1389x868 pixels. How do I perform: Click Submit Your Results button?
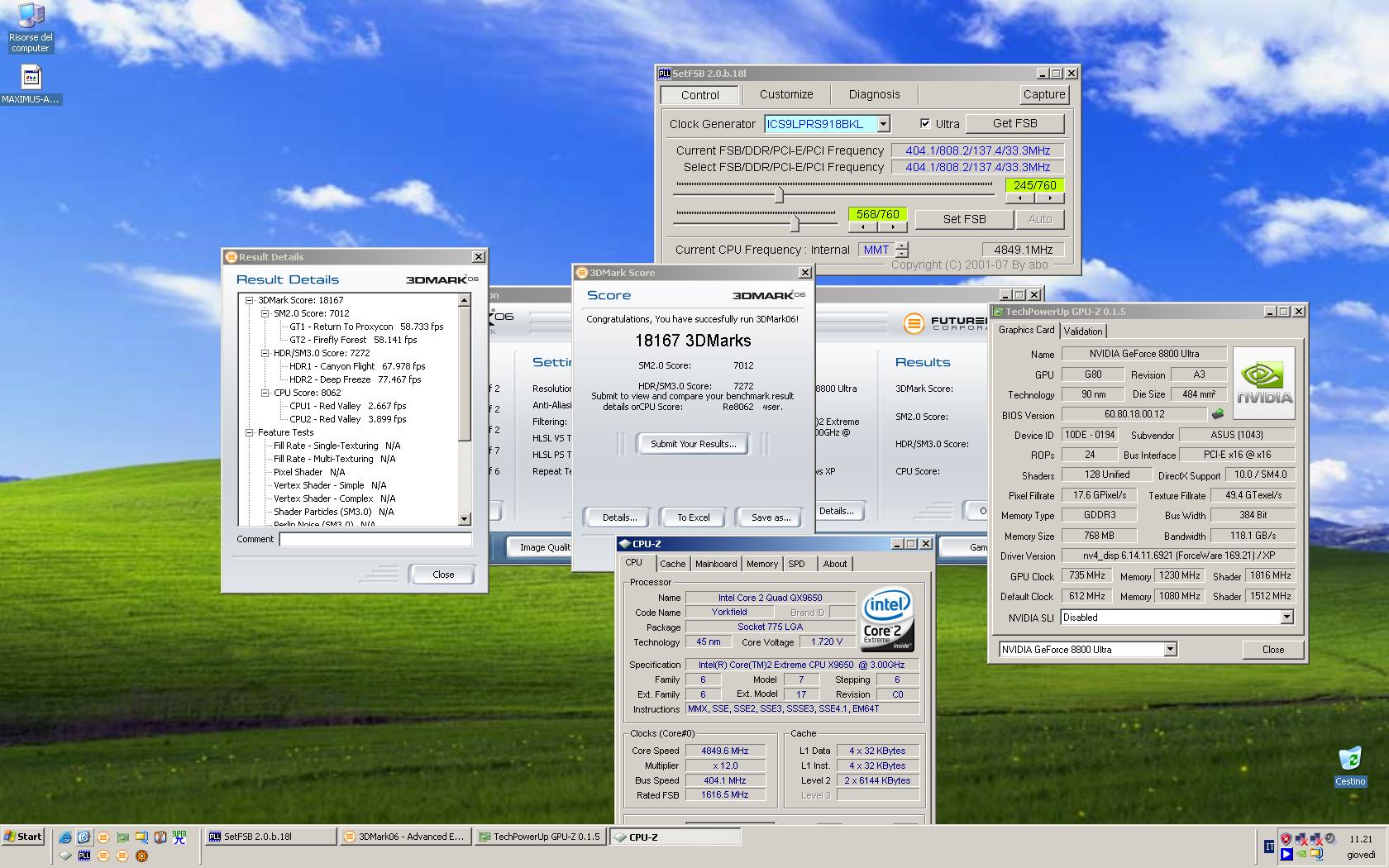tap(693, 444)
